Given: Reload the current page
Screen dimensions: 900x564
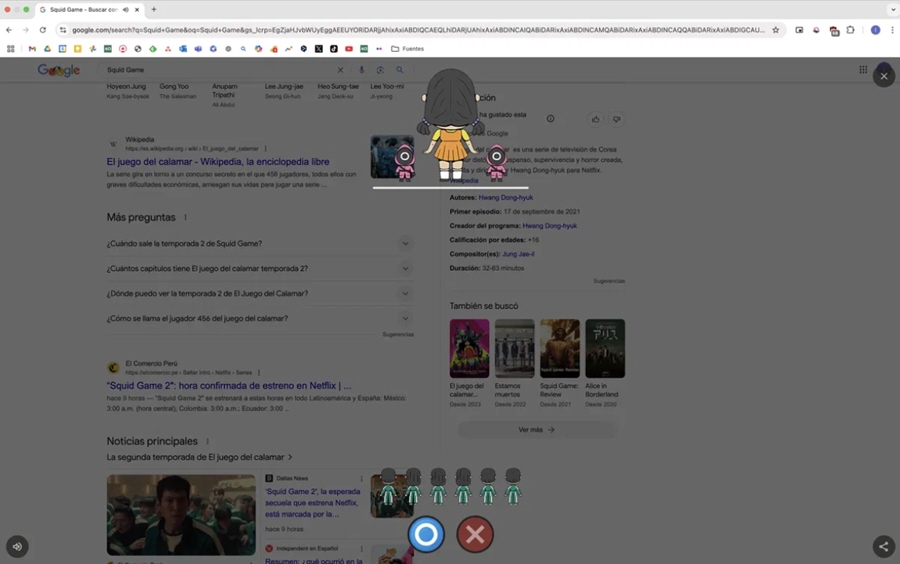Looking at the screenshot, I should [x=42, y=30].
